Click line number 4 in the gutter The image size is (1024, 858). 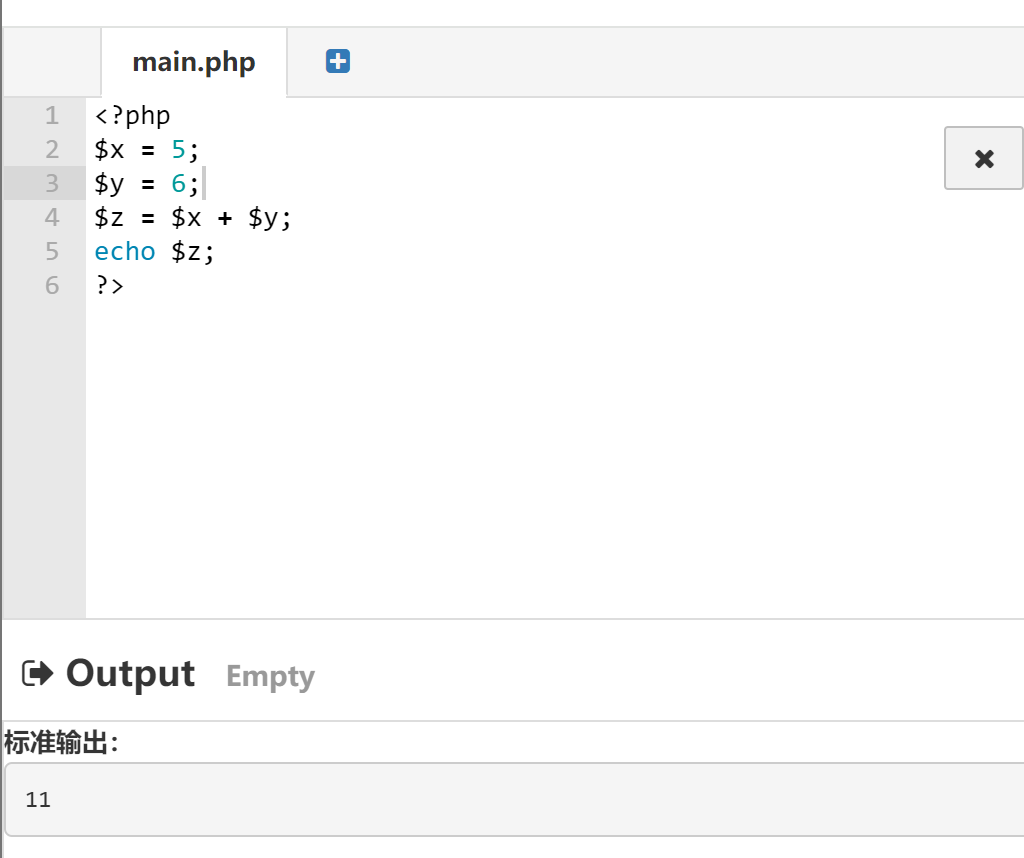52,217
